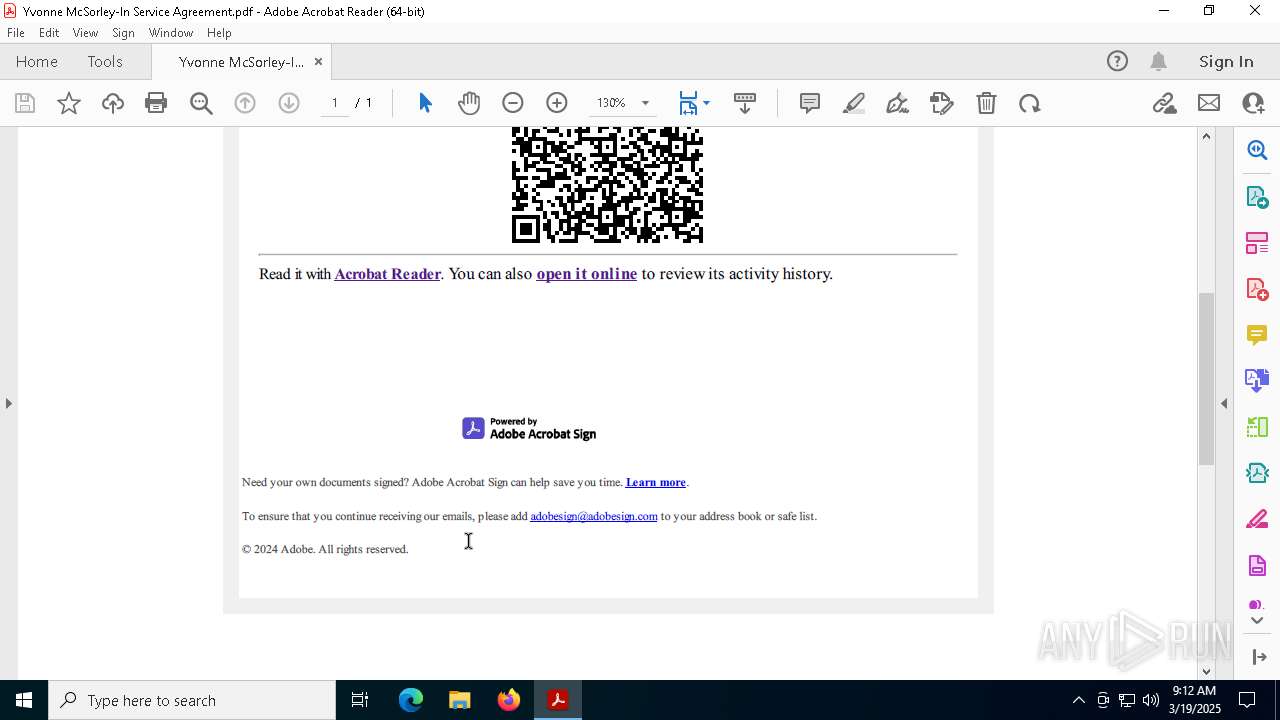Rotate the page with the circular arrow icon

click(x=1030, y=103)
